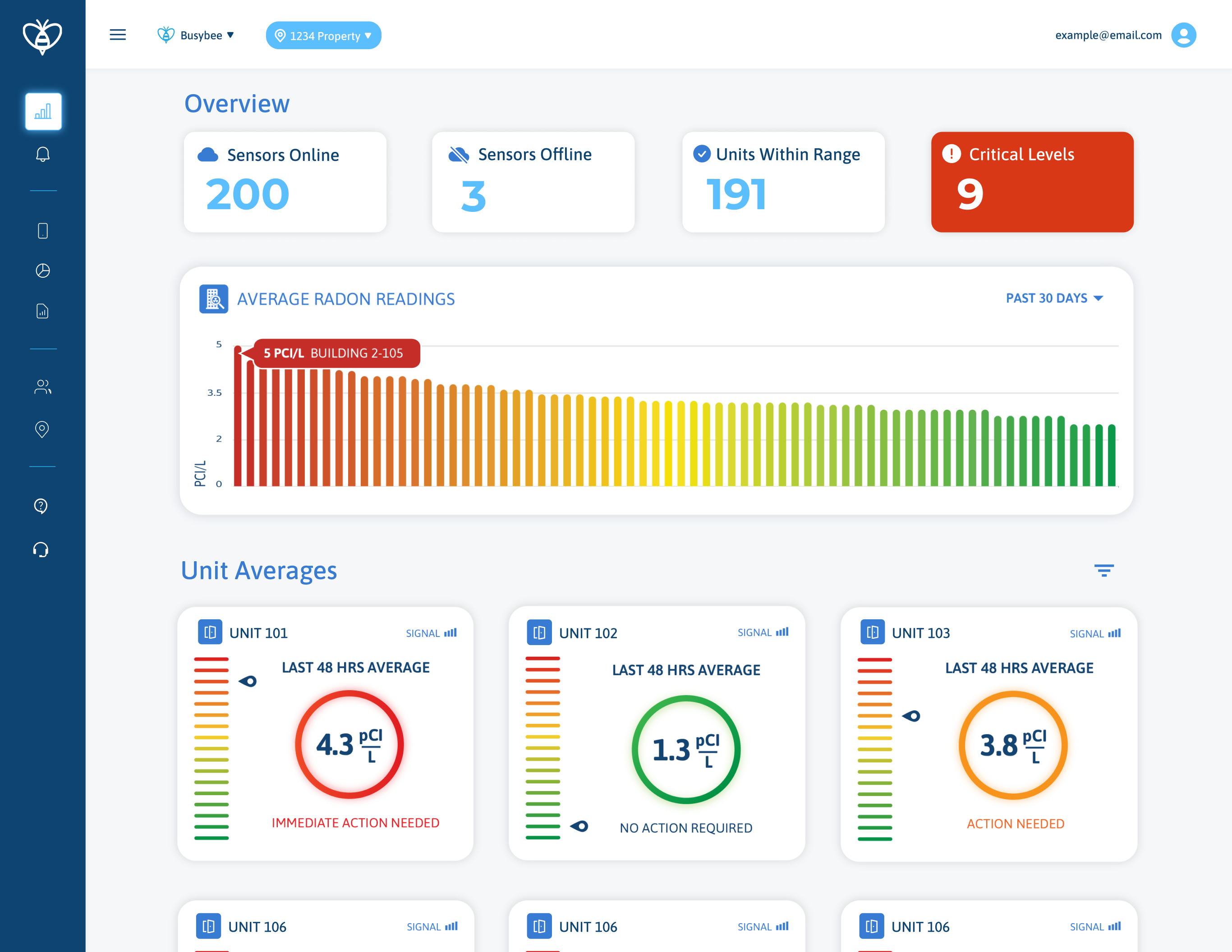
Task: Click the Average Radon Readings building icon
Action: click(x=214, y=299)
